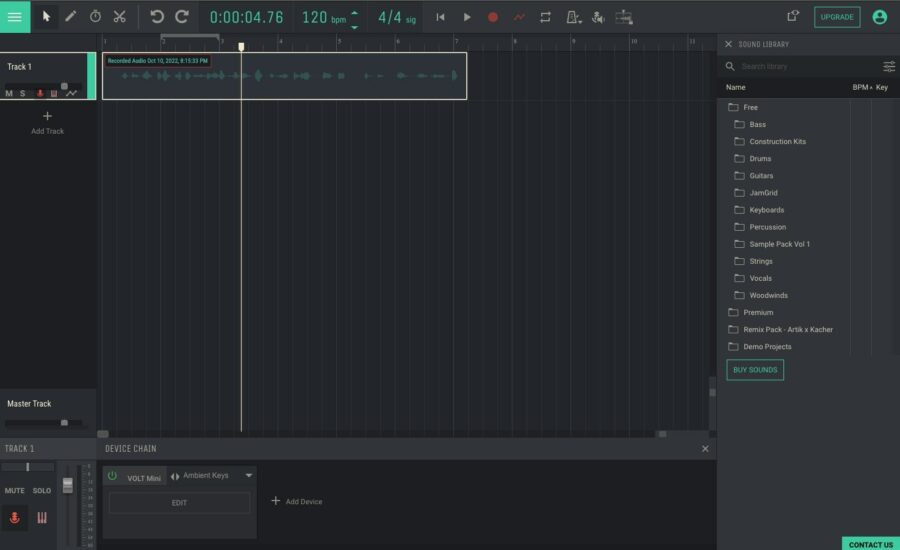The height and width of the screenshot is (550, 900).
Task: Click the MUTE button in the Track 1 panel
Action: (x=15, y=490)
